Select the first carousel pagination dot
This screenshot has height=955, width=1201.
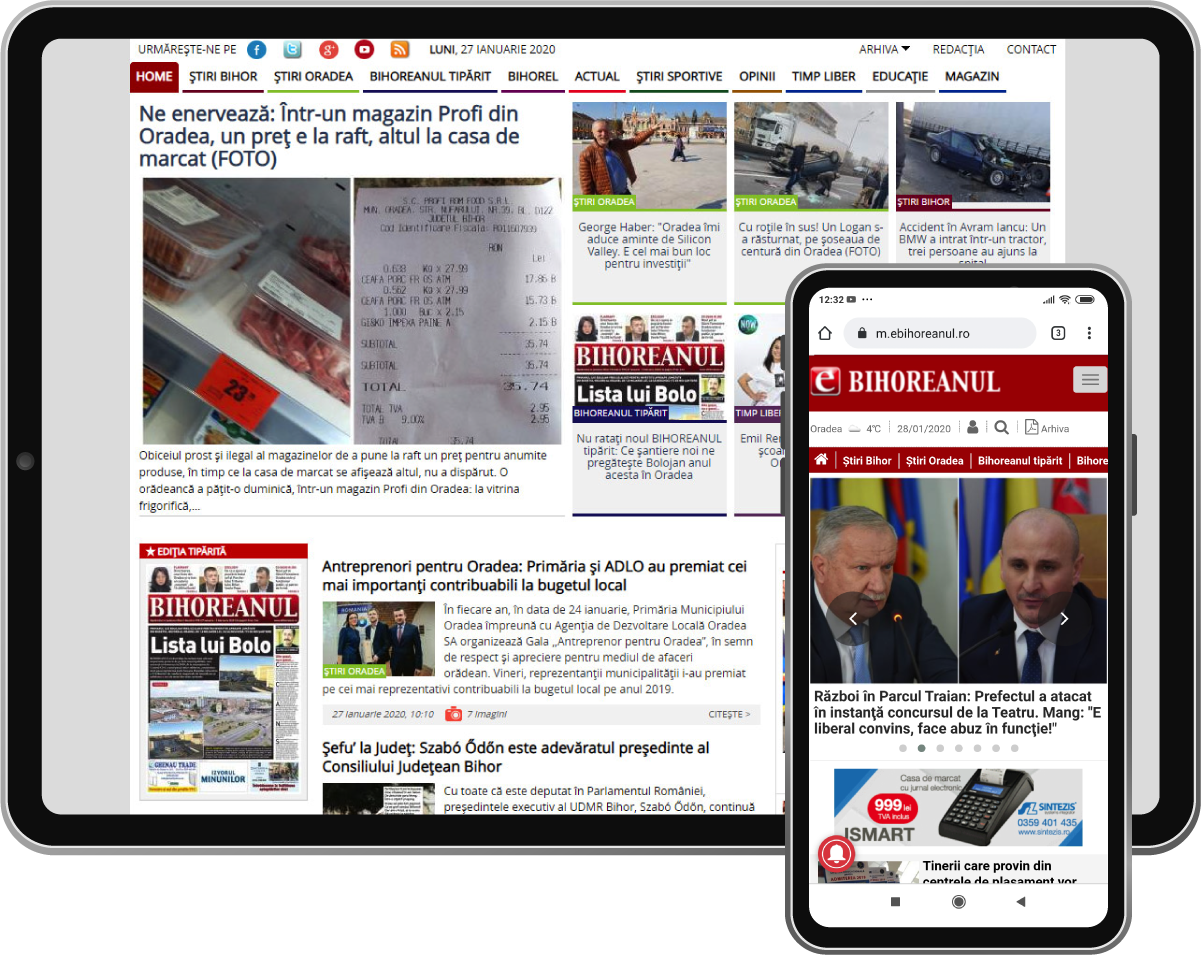tap(902, 748)
